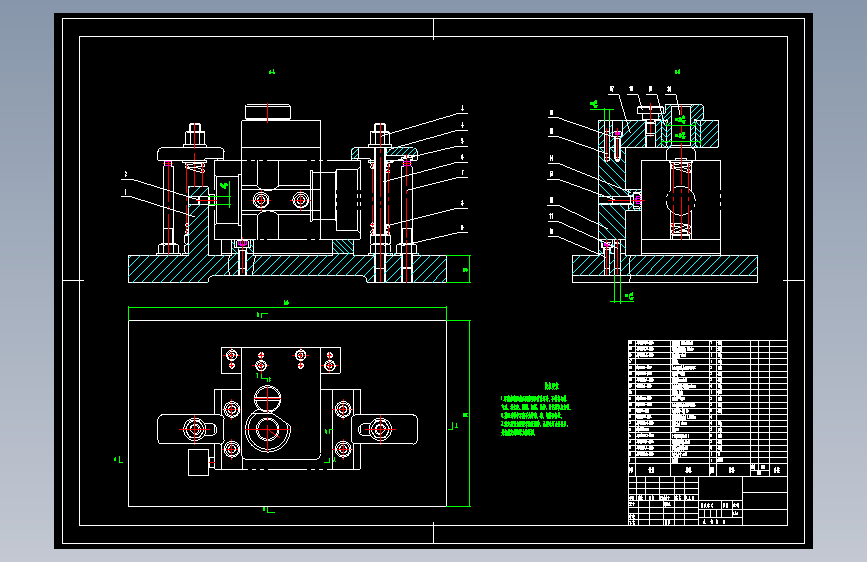The image size is (867, 562).
Task: Click the left clamp arm in the plan view
Action: pyautogui.click(x=190, y=429)
